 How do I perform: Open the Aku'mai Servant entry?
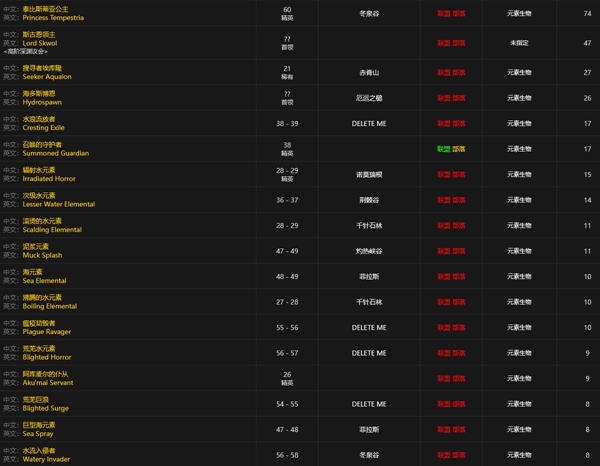coord(51,383)
